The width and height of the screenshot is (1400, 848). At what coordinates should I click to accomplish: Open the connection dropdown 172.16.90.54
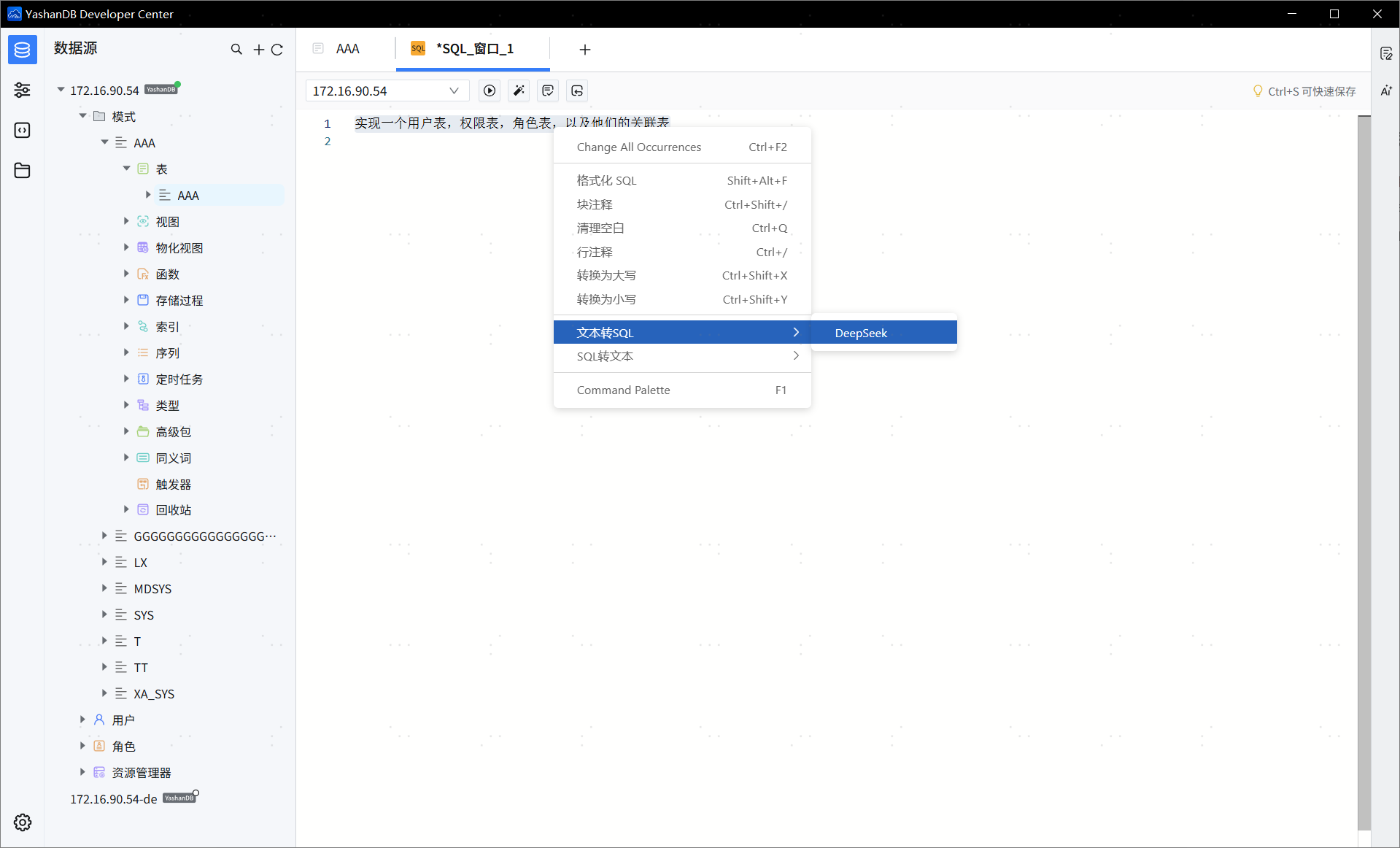[385, 90]
